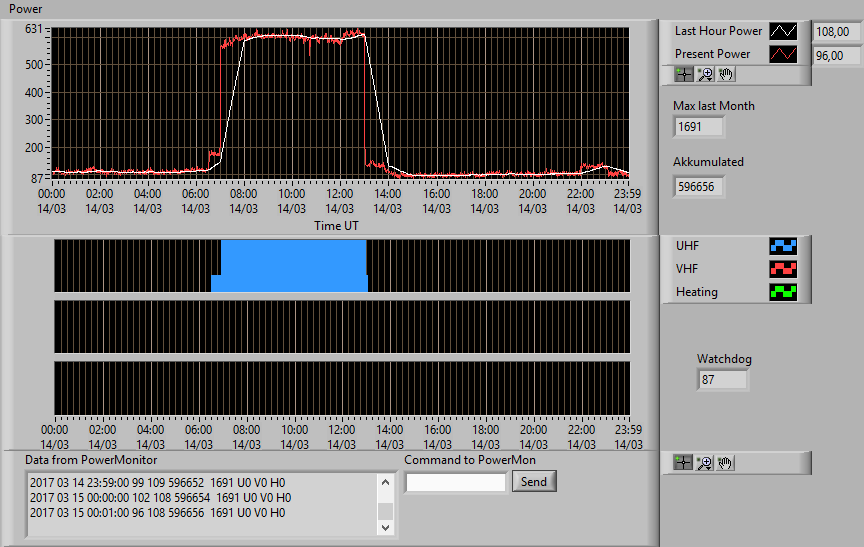This screenshot has width=864, height=547.
Task: Open the UHF blue plot style swatch
Action: pos(783,246)
